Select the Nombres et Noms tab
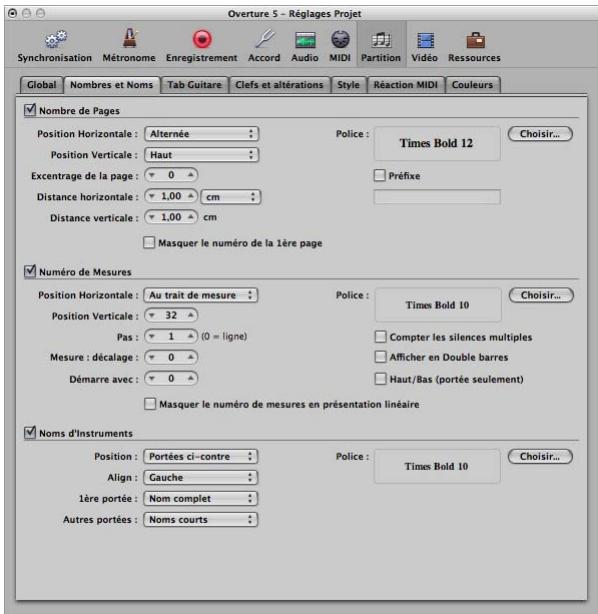 point(112,85)
